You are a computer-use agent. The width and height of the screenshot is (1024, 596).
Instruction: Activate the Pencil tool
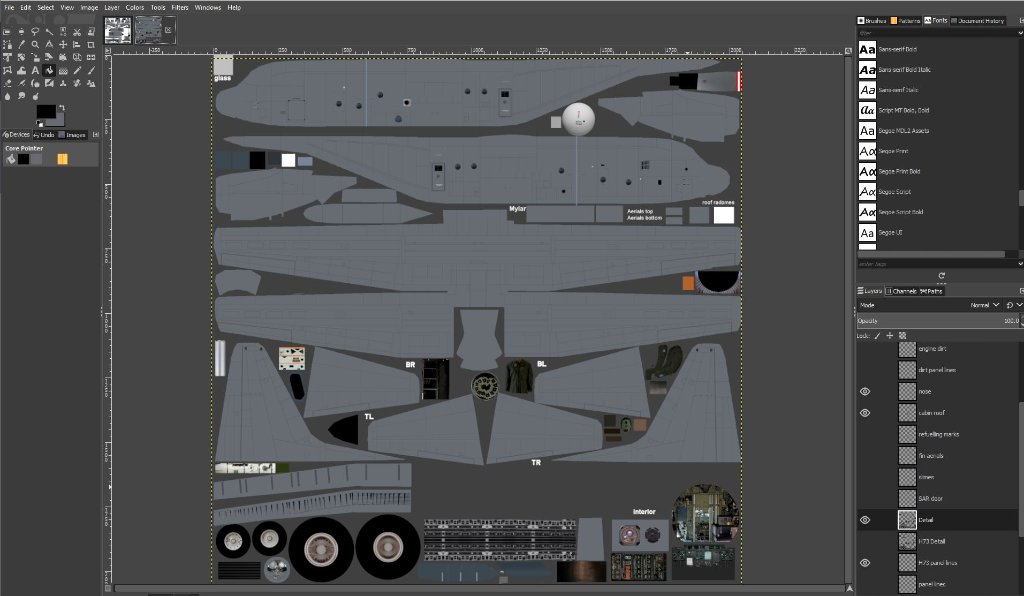(x=77, y=70)
